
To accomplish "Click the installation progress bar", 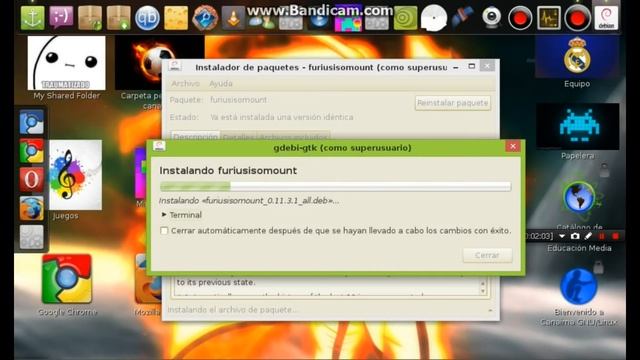I will (335, 186).
